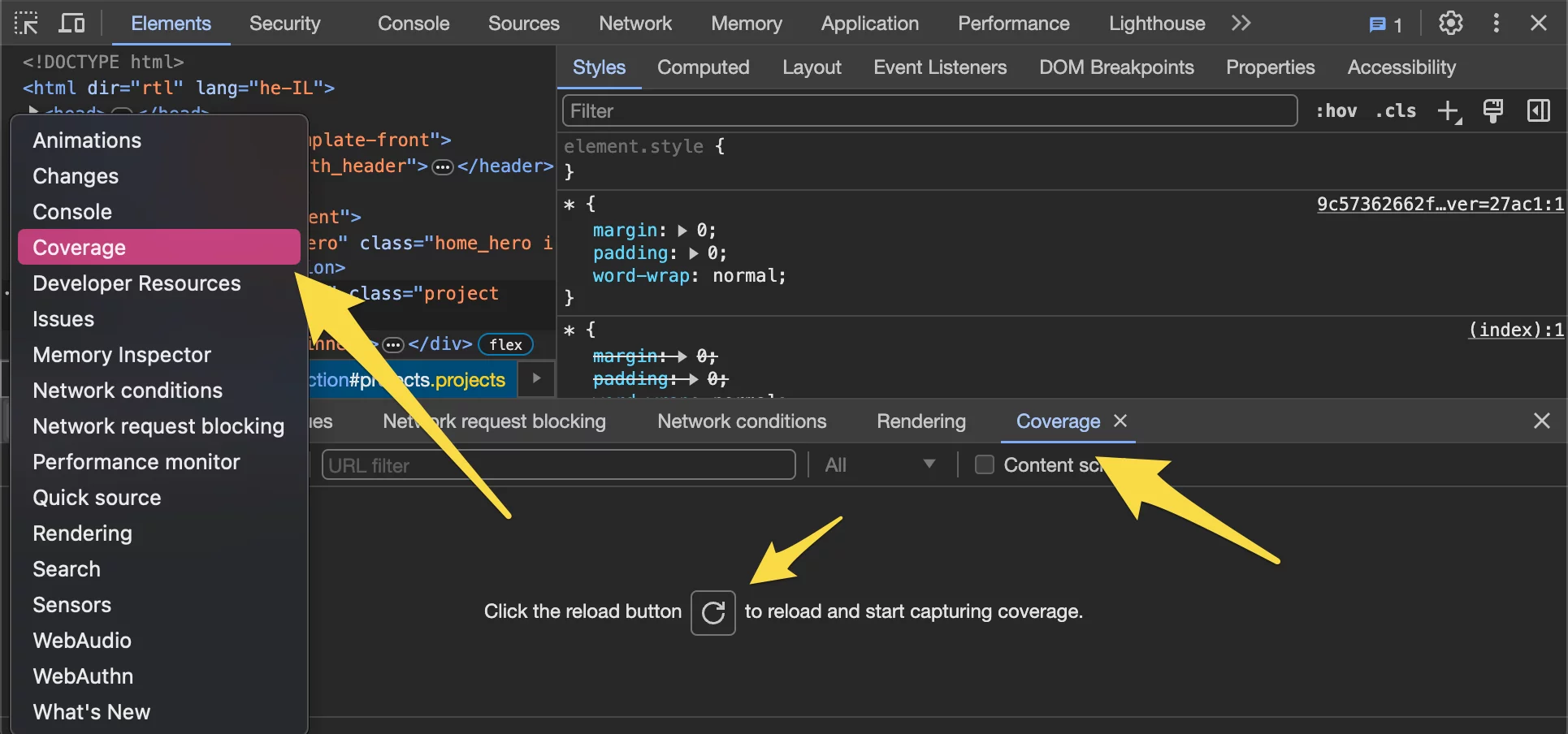Click the new style rule plus icon
The width and height of the screenshot is (1568, 734).
[1449, 111]
